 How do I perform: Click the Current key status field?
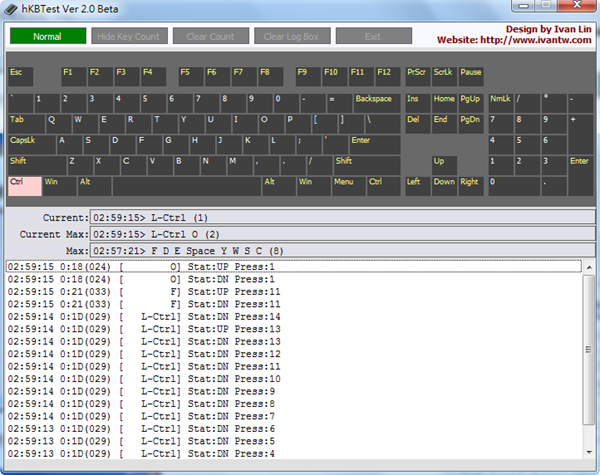click(x=342, y=217)
